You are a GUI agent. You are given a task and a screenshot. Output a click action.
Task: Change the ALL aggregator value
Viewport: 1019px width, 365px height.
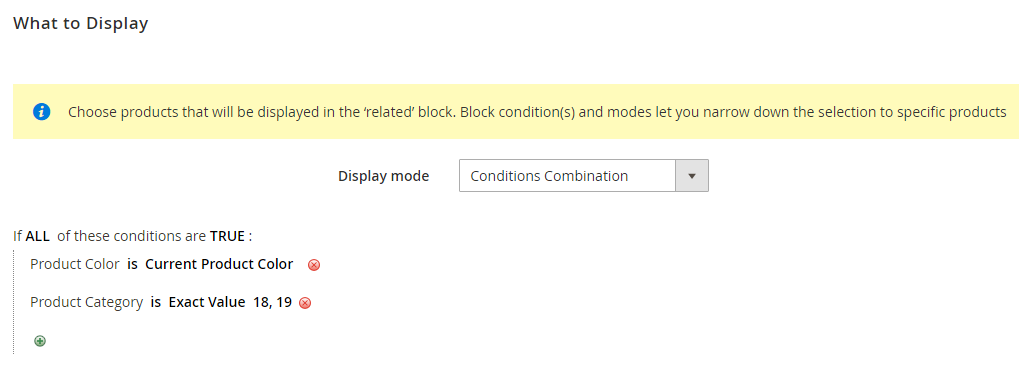pyautogui.click(x=38, y=236)
